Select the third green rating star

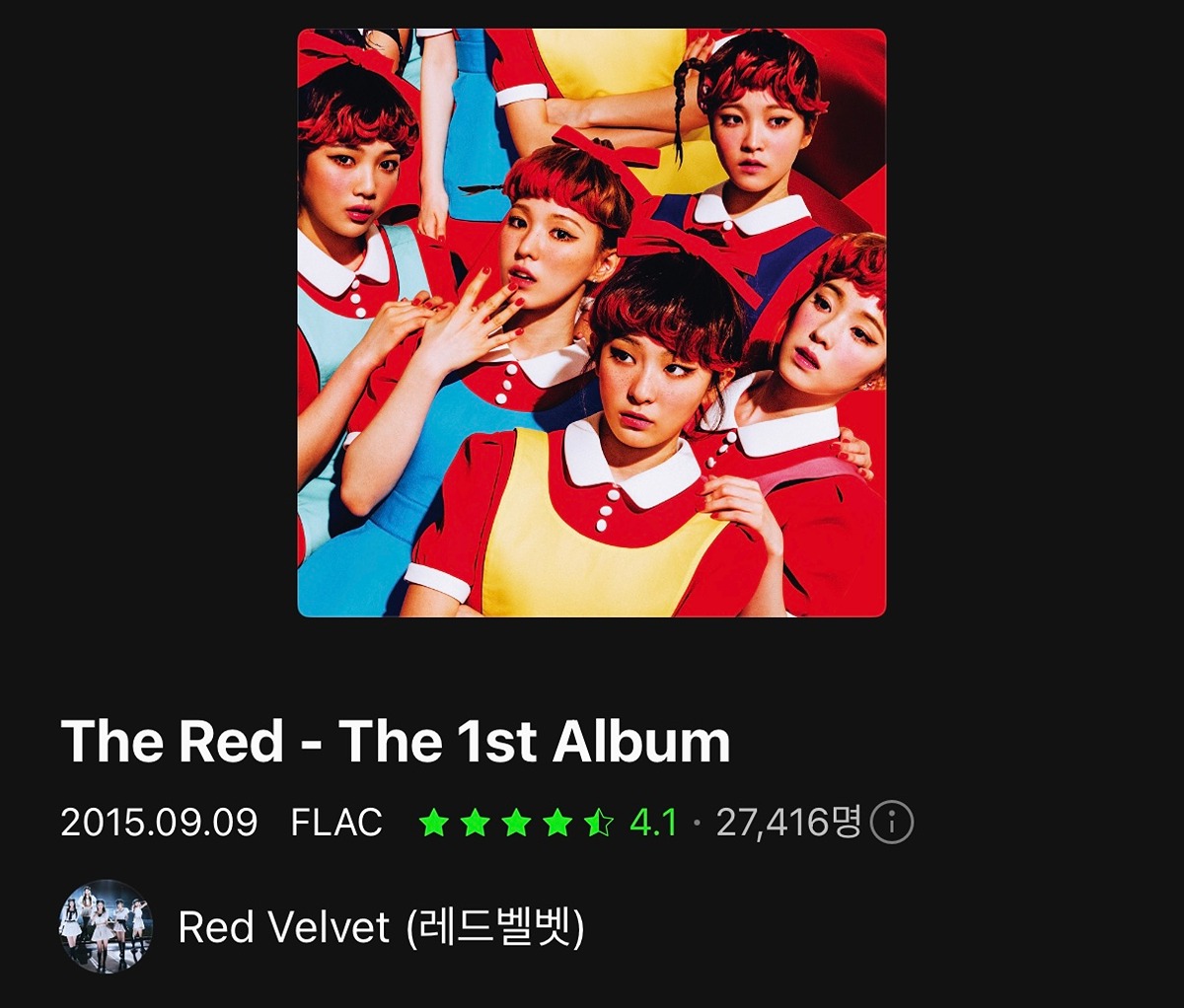[516, 822]
